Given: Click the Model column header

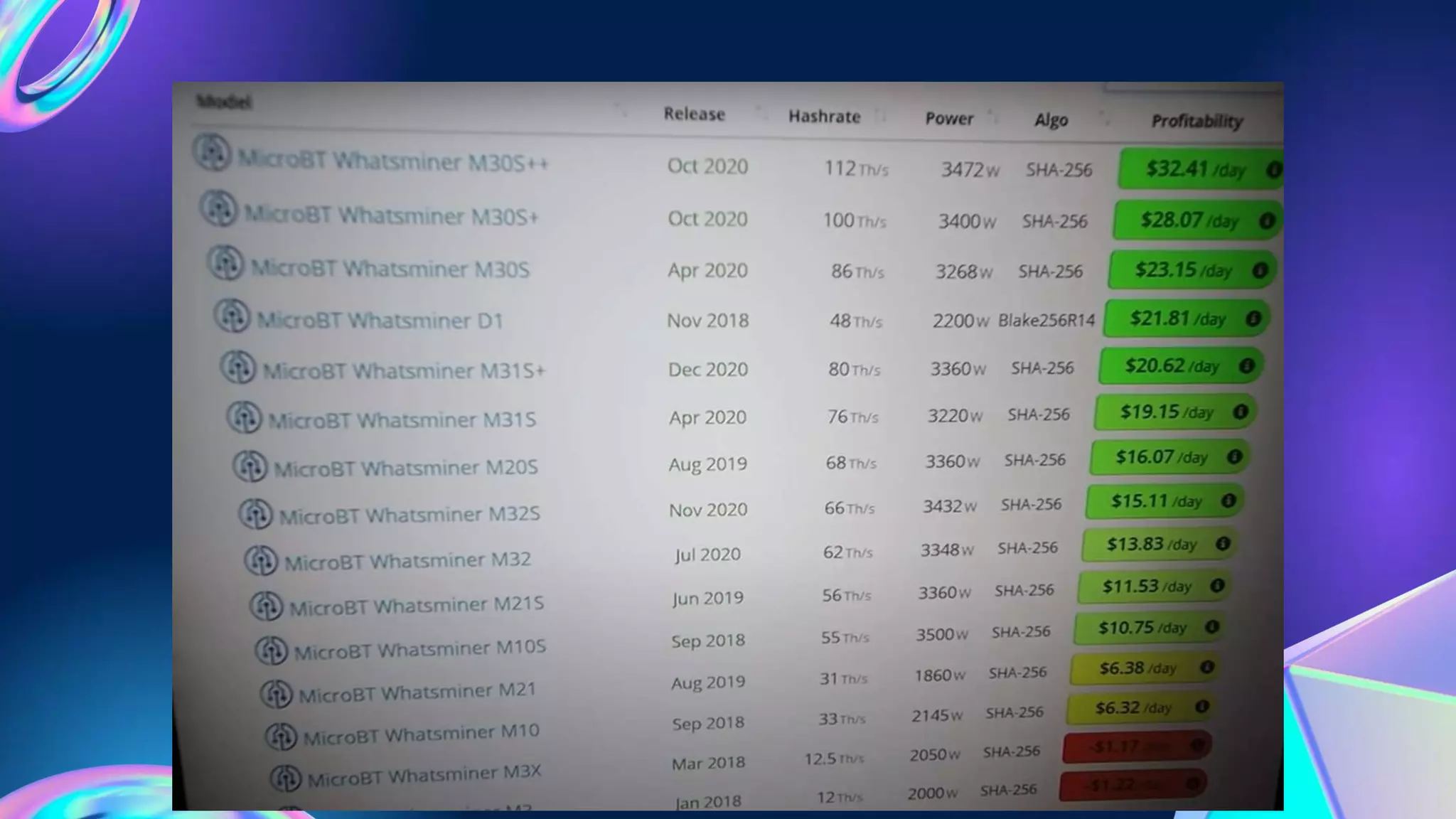Looking at the screenshot, I should [x=223, y=102].
